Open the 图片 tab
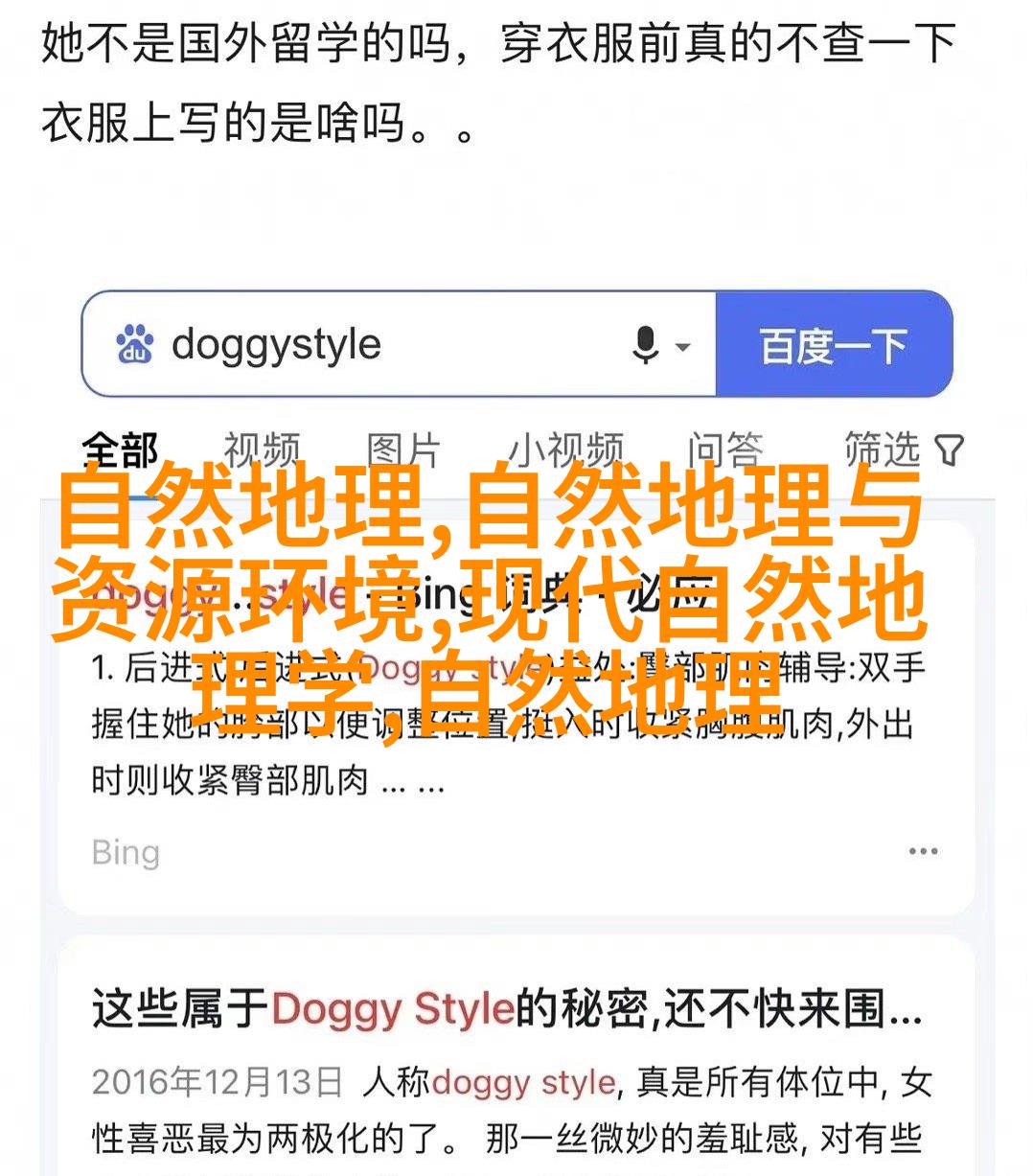 tap(403, 450)
